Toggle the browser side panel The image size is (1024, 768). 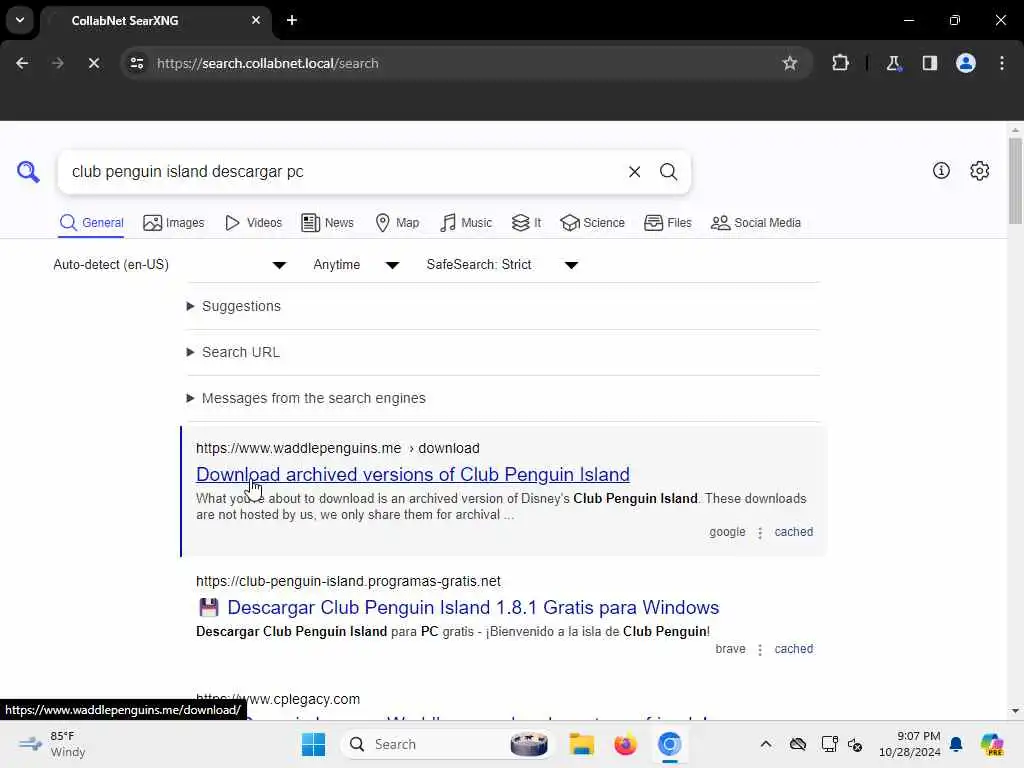pos(929,63)
